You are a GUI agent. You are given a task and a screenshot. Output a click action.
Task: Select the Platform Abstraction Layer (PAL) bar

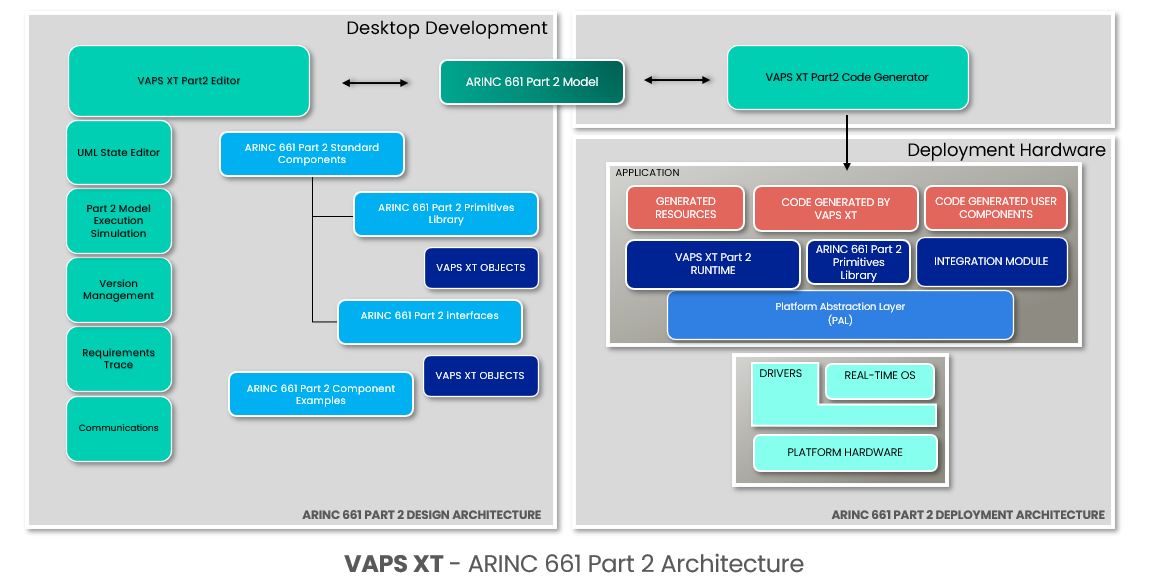pos(840,315)
